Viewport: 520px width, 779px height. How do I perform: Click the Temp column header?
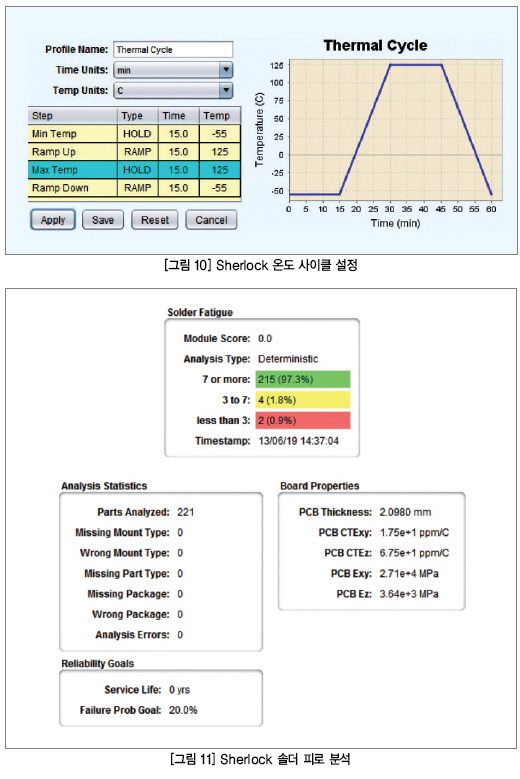click(220, 116)
